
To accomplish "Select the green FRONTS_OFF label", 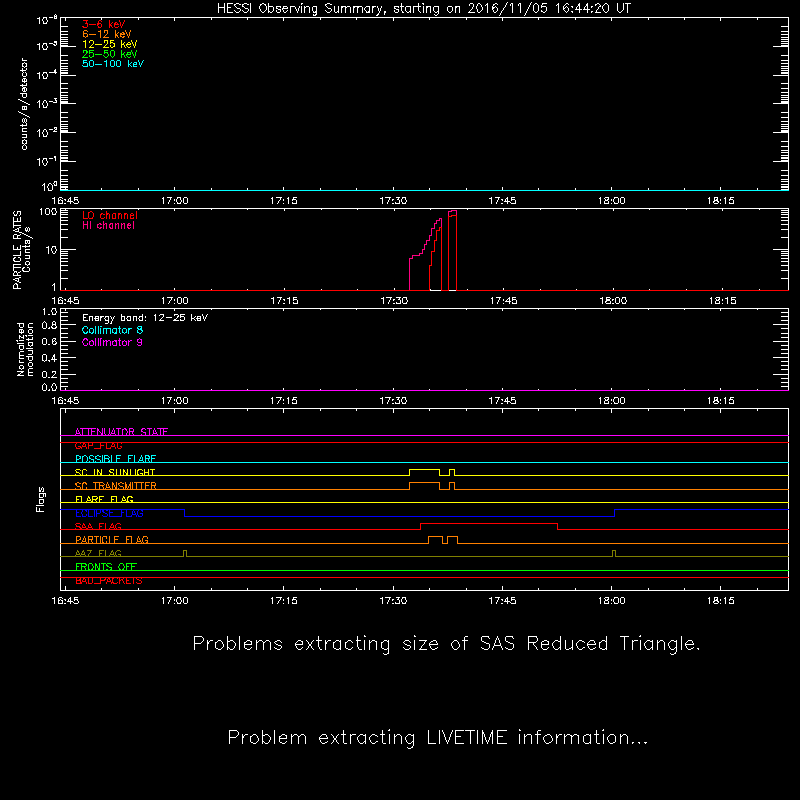I will point(106,567).
